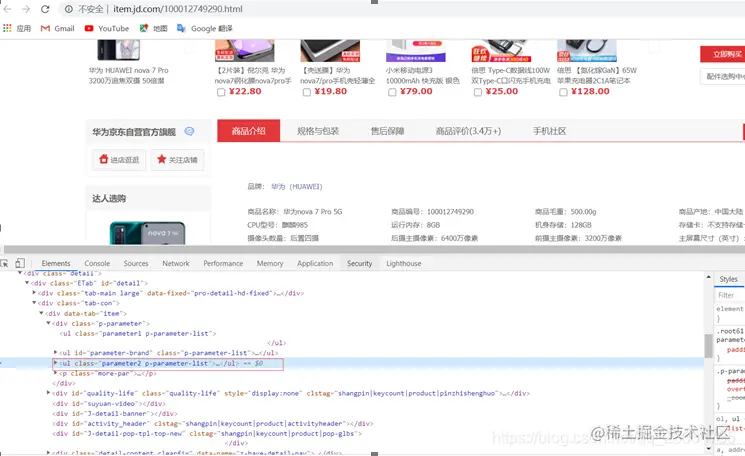Screen dimensions: 745x456
Task: Select the div id J-detail-banner node
Action: click(115, 413)
